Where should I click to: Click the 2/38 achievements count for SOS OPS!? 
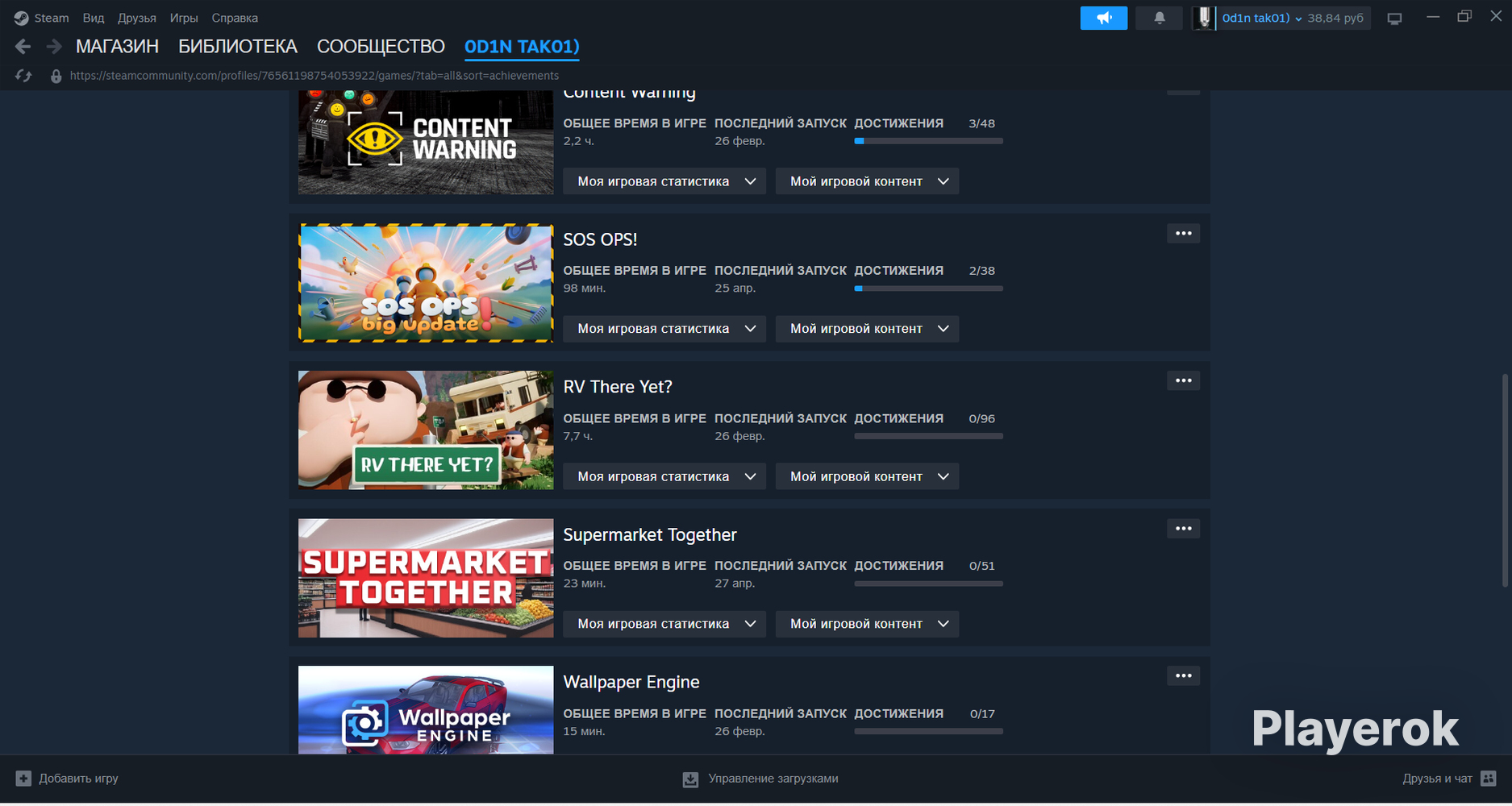click(981, 271)
